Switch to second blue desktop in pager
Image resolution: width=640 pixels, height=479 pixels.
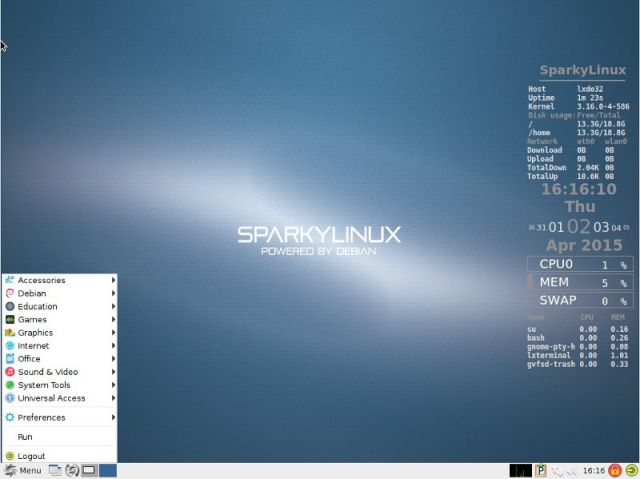pyautogui.click(x=108, y=470)
